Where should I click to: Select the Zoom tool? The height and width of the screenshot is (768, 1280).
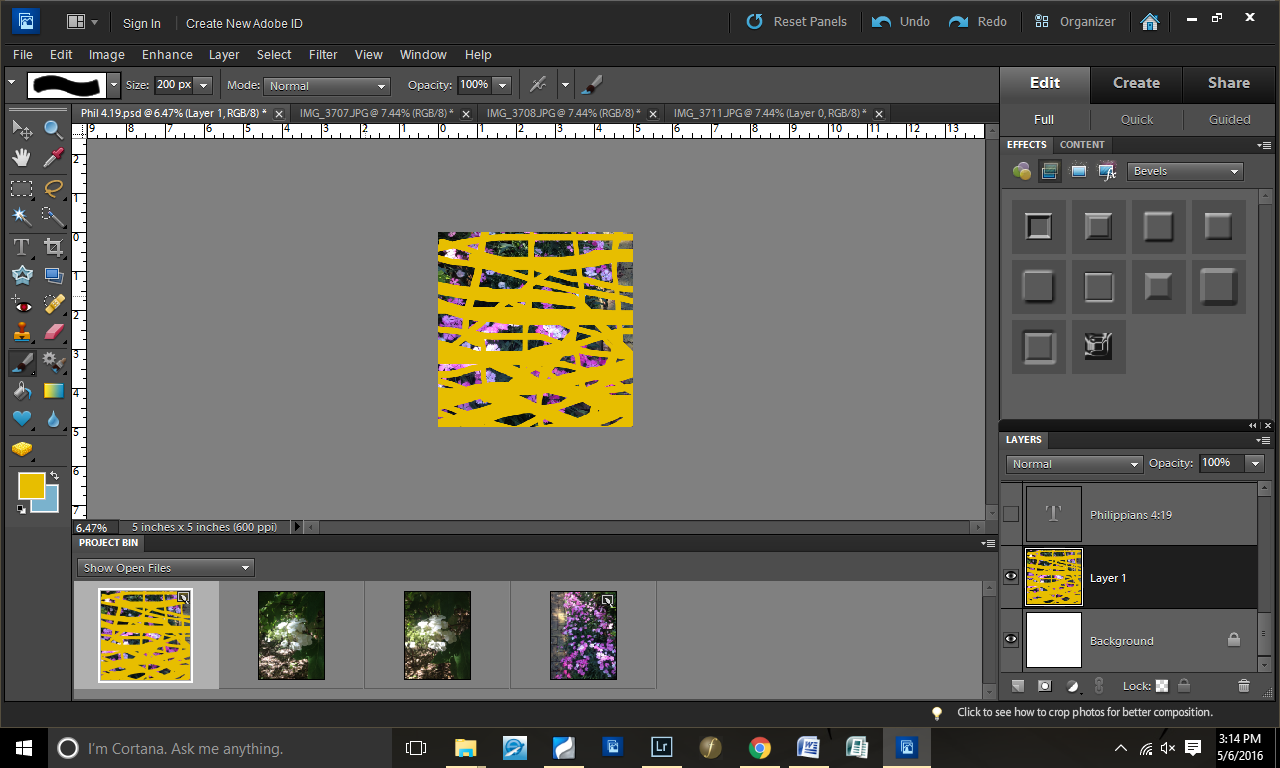click(54, 129)
